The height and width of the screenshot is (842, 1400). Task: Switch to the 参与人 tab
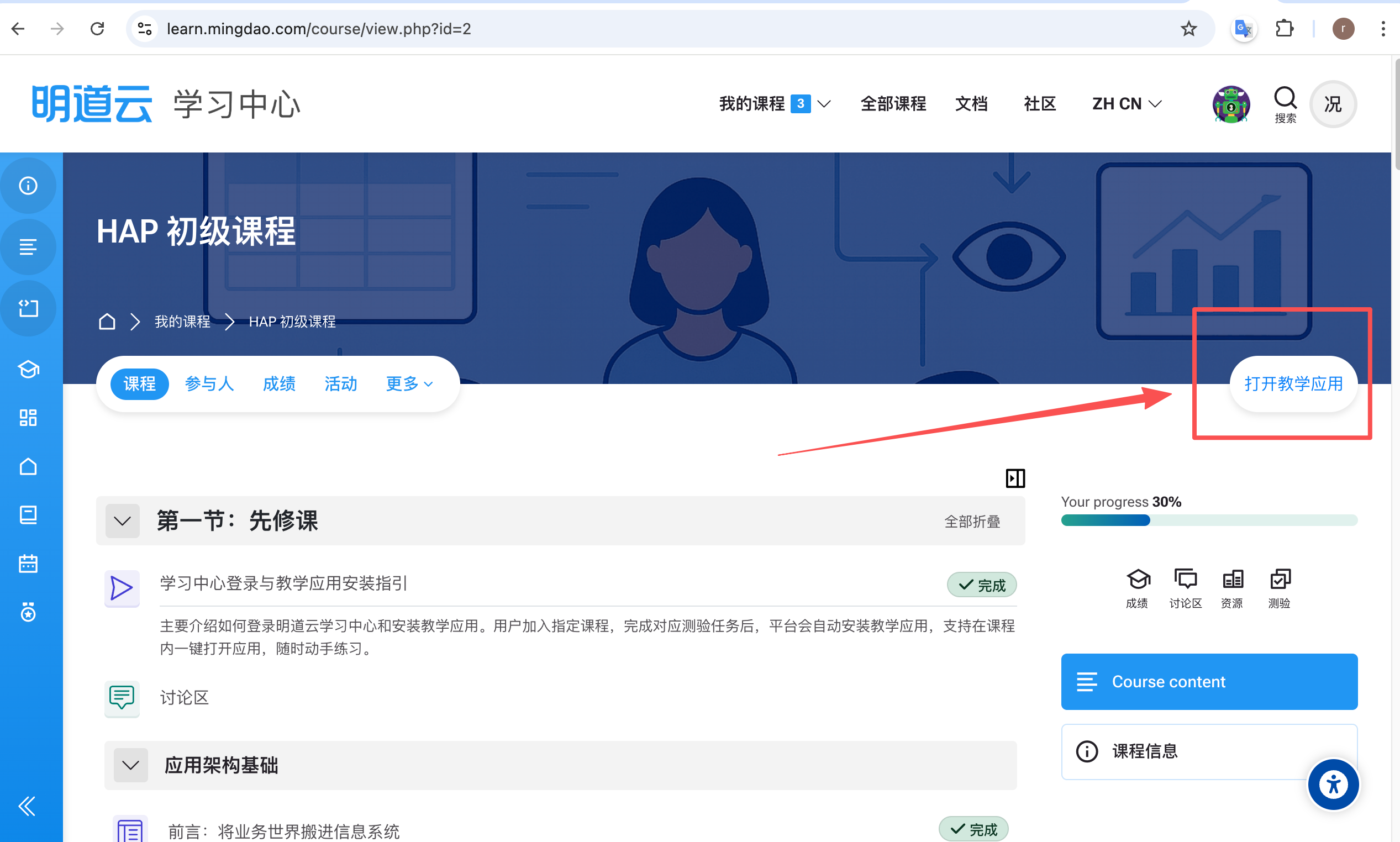coord(209,383)
